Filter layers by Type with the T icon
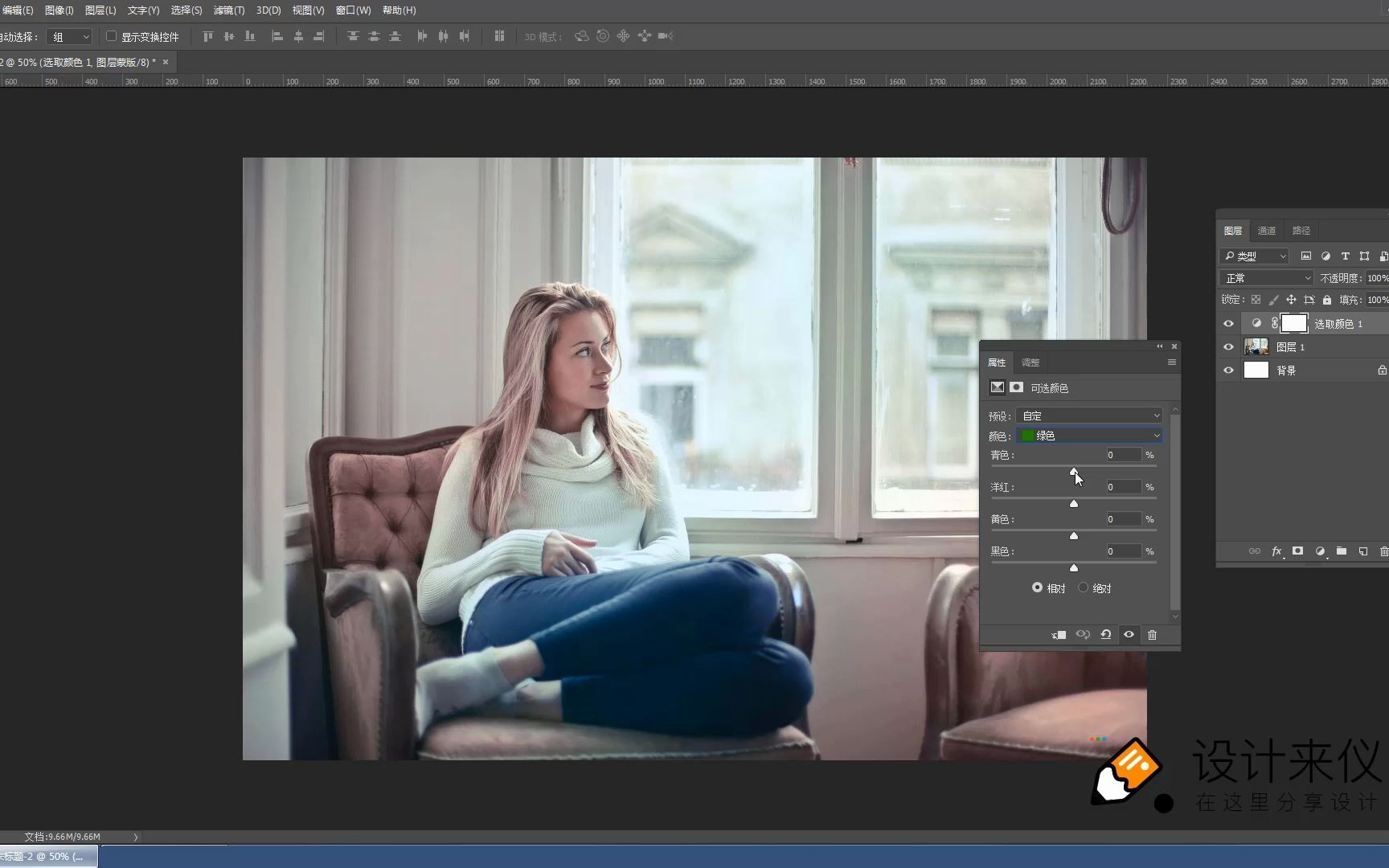Screen dimensions: 1389x868 coord(1345,256)
